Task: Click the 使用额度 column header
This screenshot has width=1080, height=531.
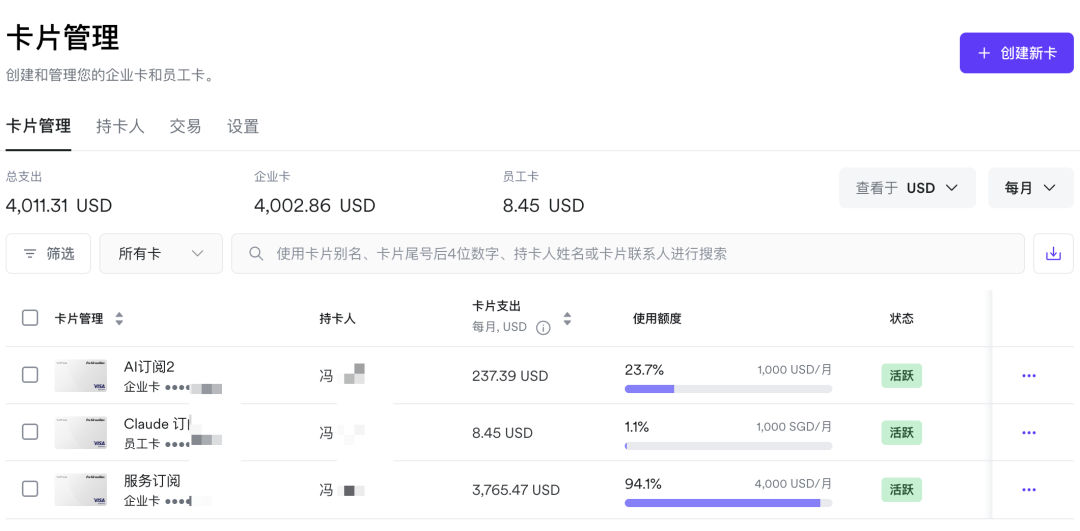Action: [x=657, y=319]
